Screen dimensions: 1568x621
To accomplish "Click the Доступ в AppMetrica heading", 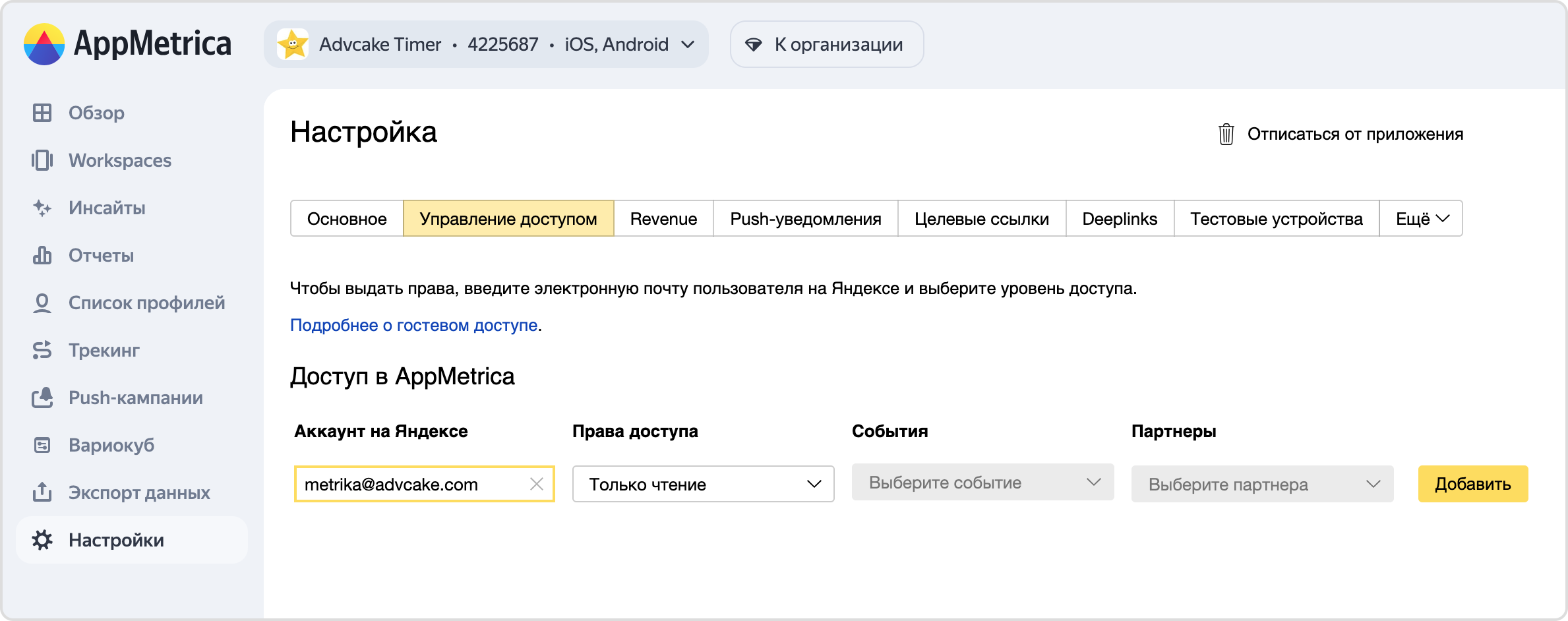I will 402,376.
